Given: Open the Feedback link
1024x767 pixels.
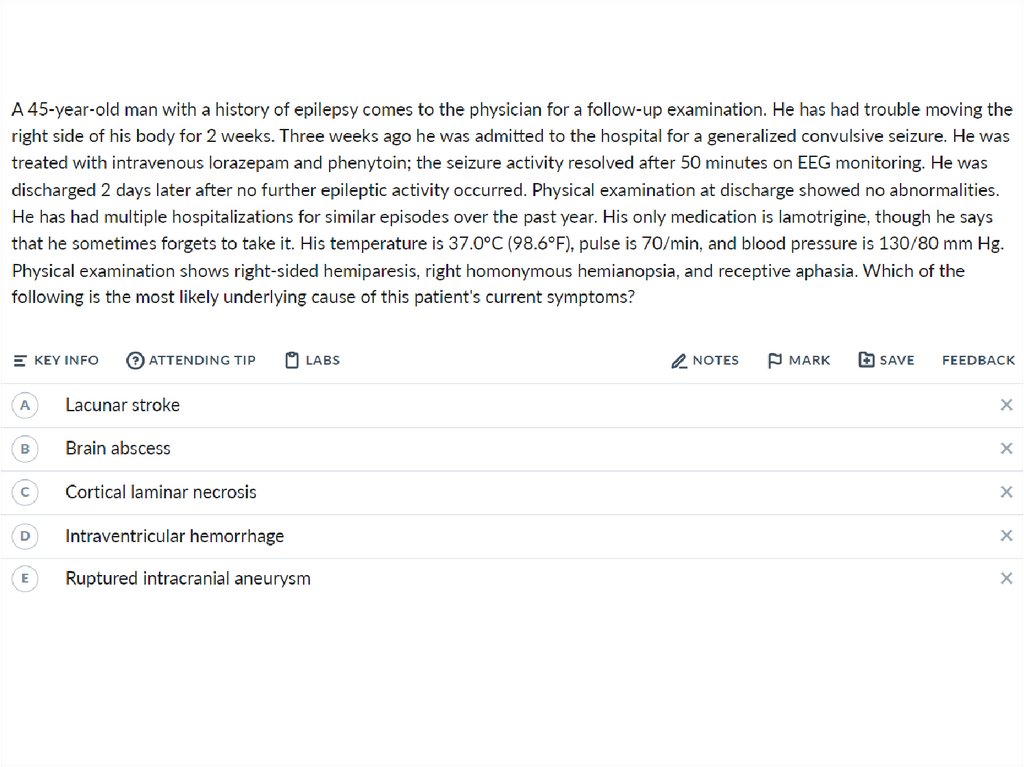Looking at the screenshot, I should (978, 360).
